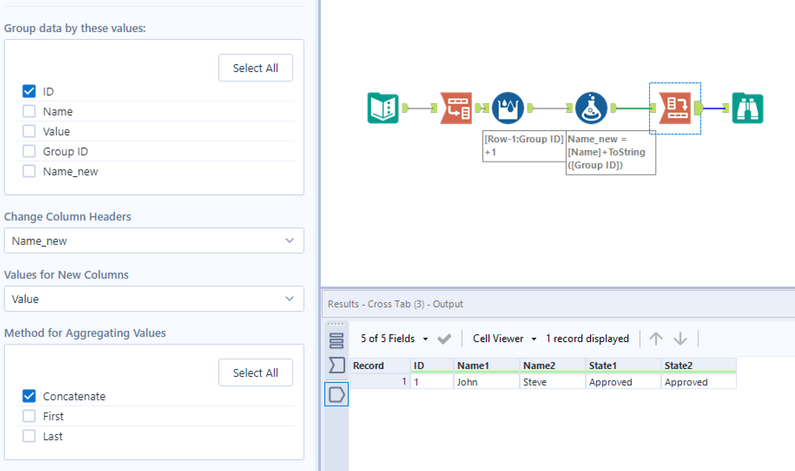Show the messages view in results
Image resolution: width=795 pixels, height=471 pixels.
(336, 340)
